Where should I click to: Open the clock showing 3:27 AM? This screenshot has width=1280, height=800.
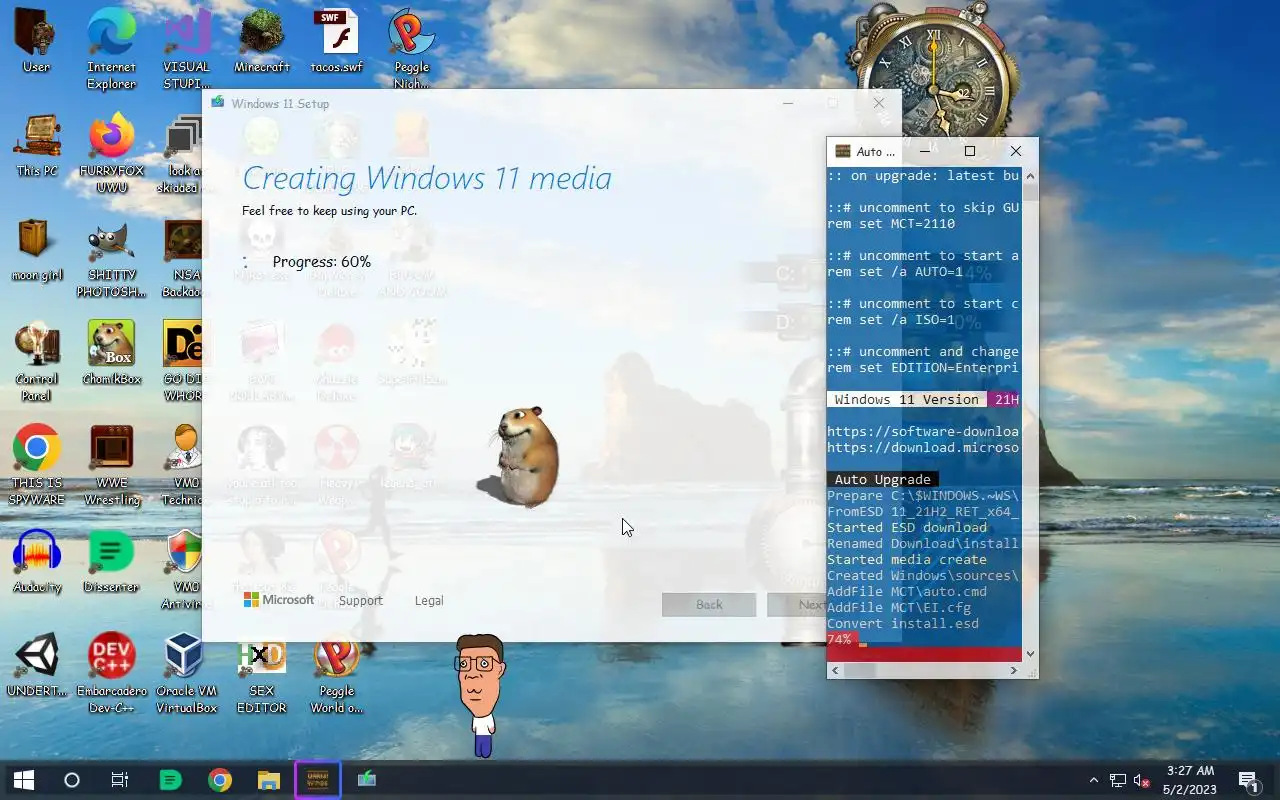1190,780
